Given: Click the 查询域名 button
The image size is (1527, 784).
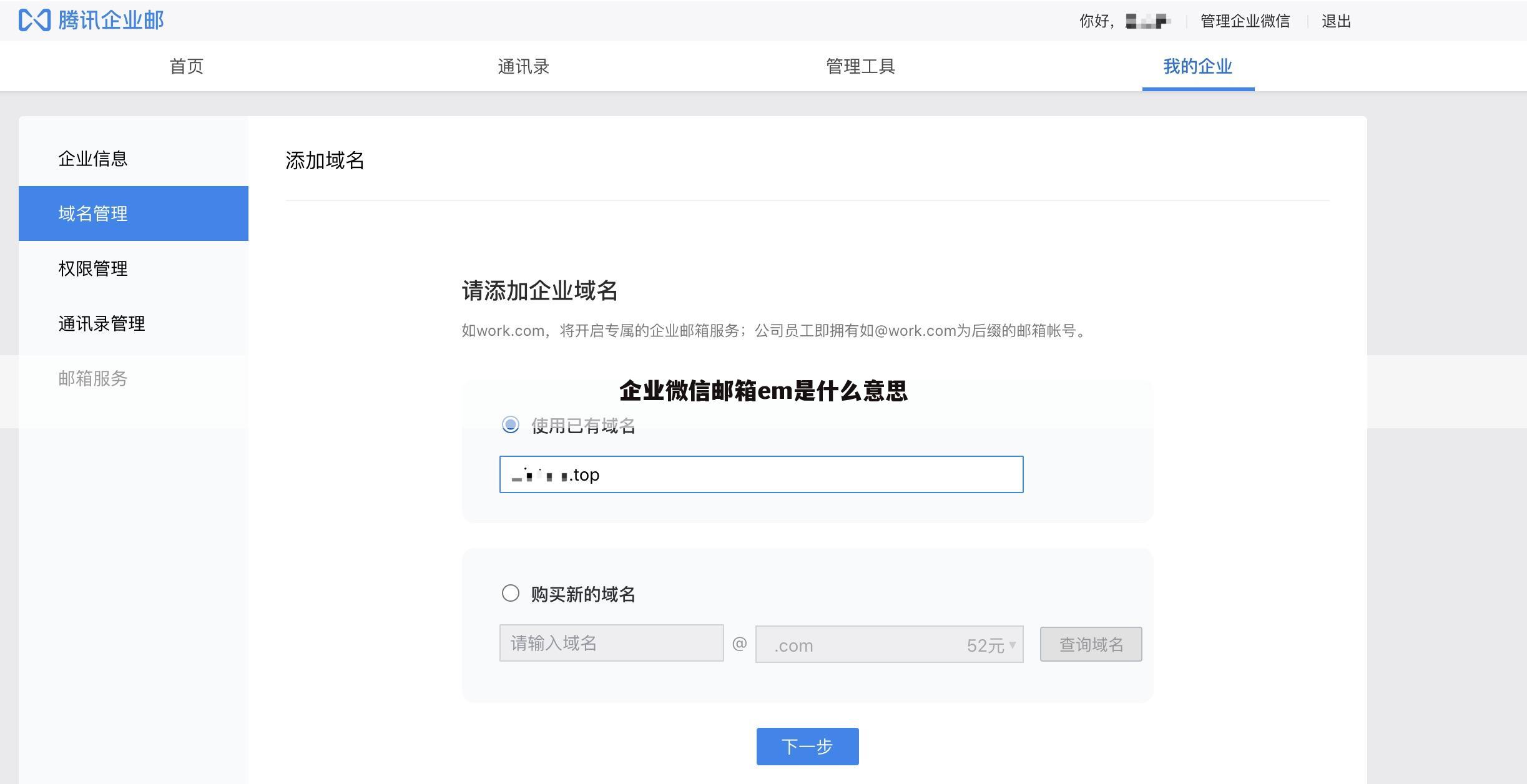Looking at the screenshot, I should 1091,644.
